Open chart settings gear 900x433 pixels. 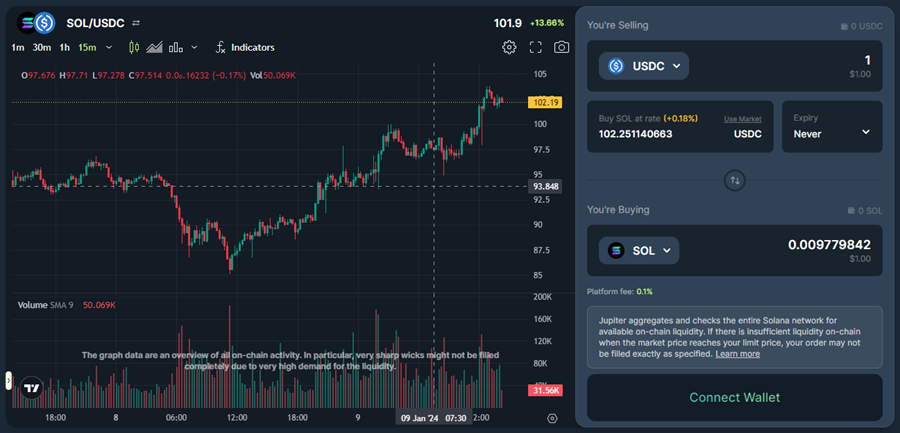tap(509, 47)
